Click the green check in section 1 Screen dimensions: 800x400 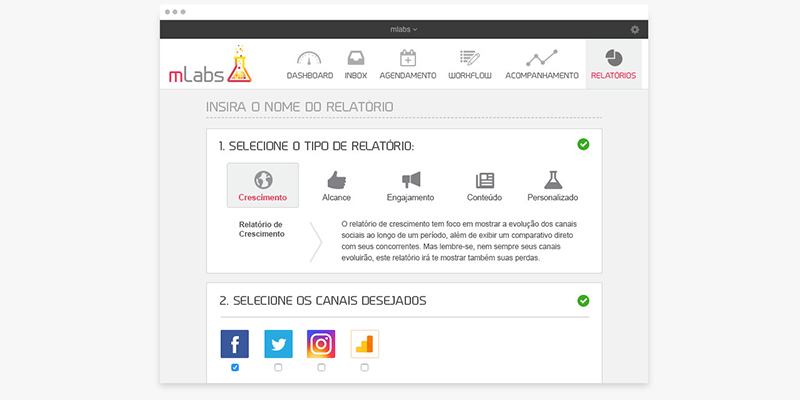click(x=583, y=144)
